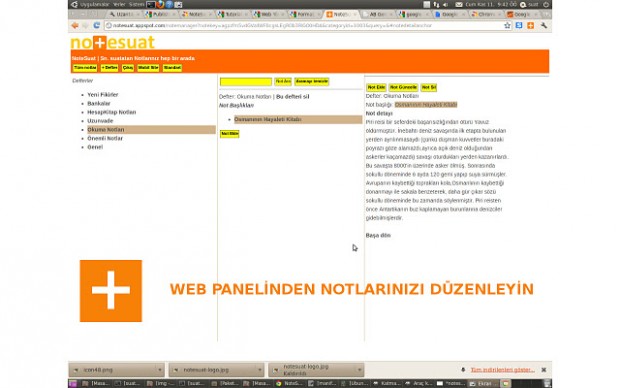Screen dimensions: 620x388
Task: Select the Uzunvade notebook
Action: (x=100, y=121)
